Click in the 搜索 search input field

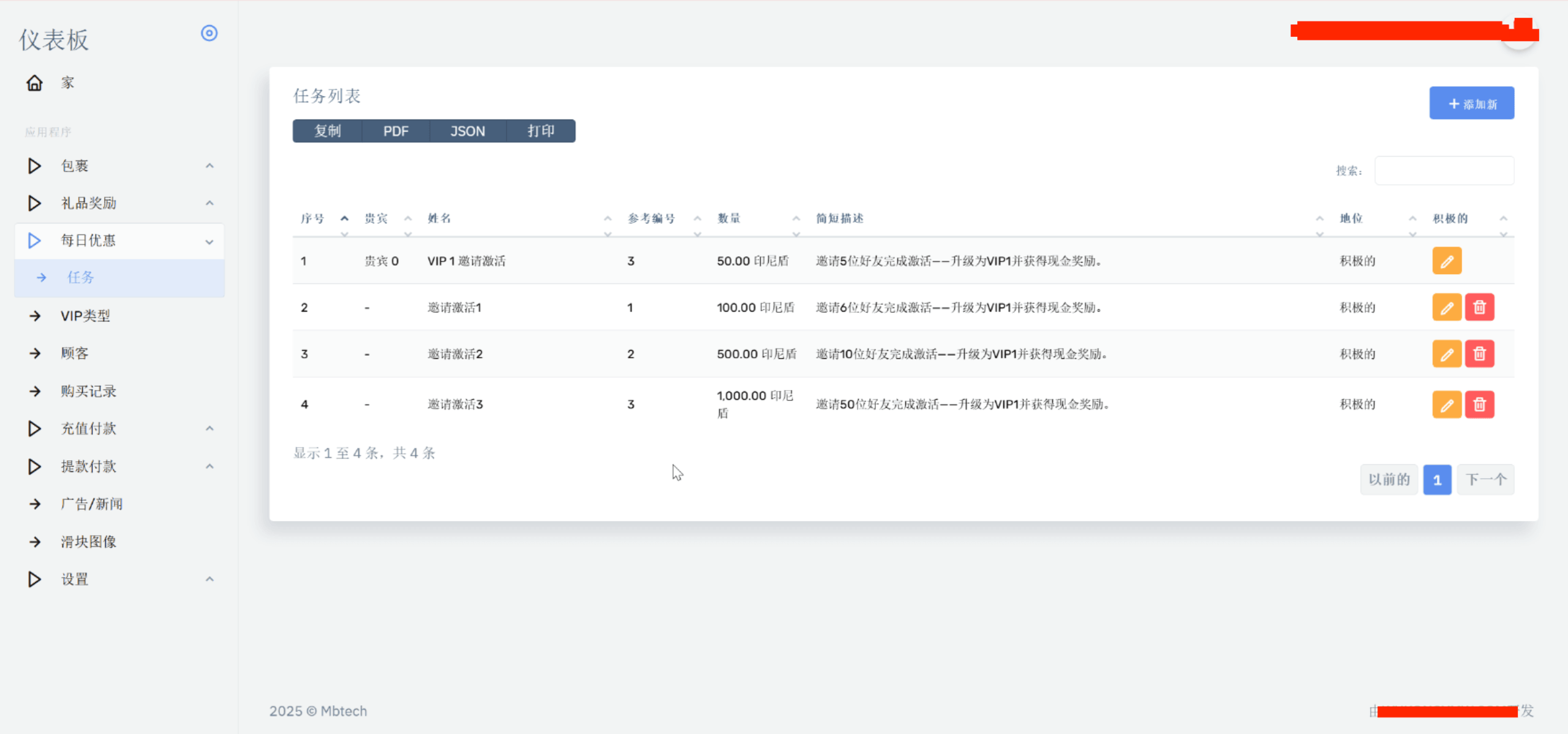pyautogui.click(x=1444, y=171)
